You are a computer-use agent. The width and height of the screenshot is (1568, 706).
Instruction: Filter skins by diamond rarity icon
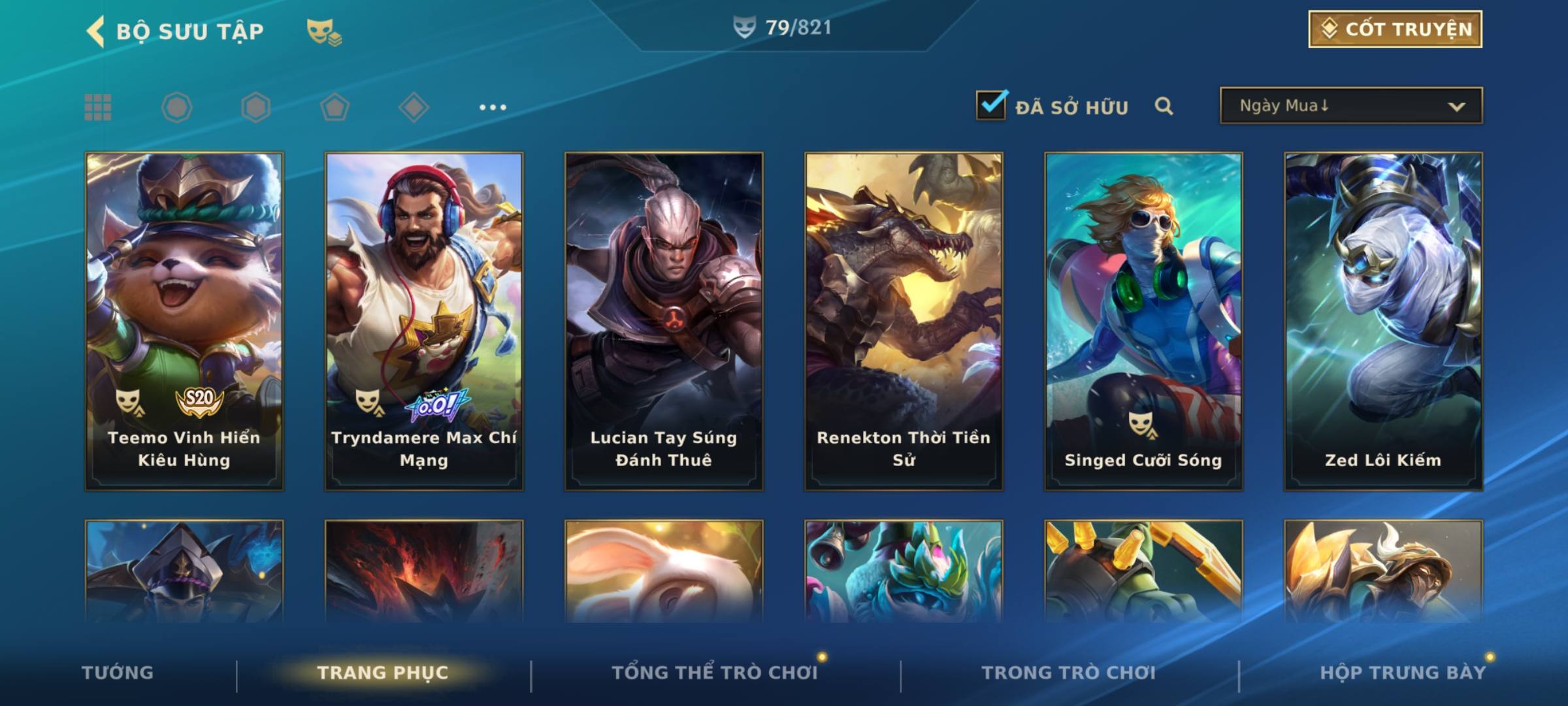tap(414, 107)
